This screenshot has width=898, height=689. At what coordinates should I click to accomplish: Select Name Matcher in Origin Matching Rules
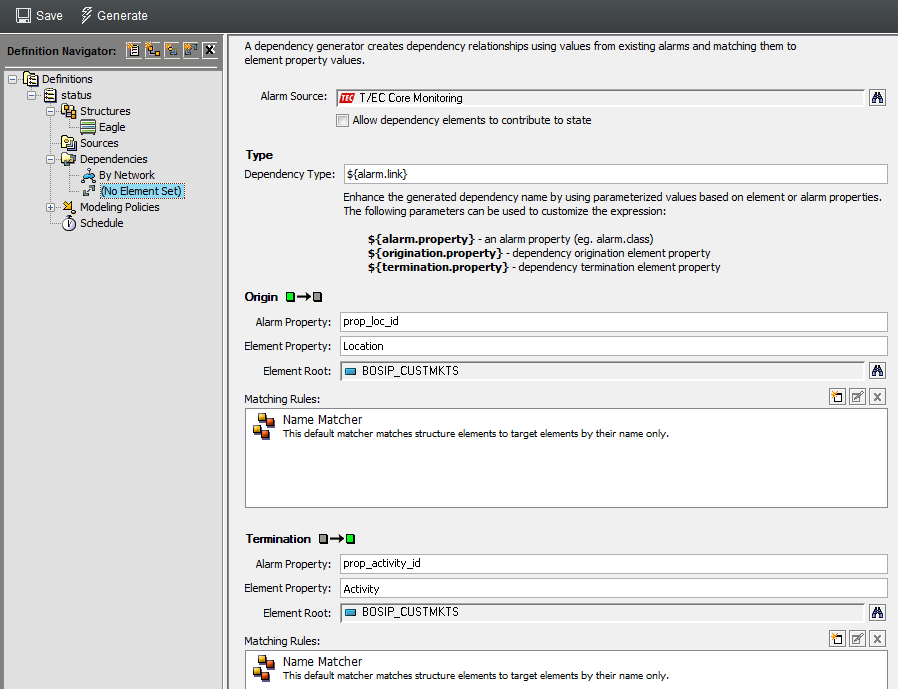(x=566, y=427)
